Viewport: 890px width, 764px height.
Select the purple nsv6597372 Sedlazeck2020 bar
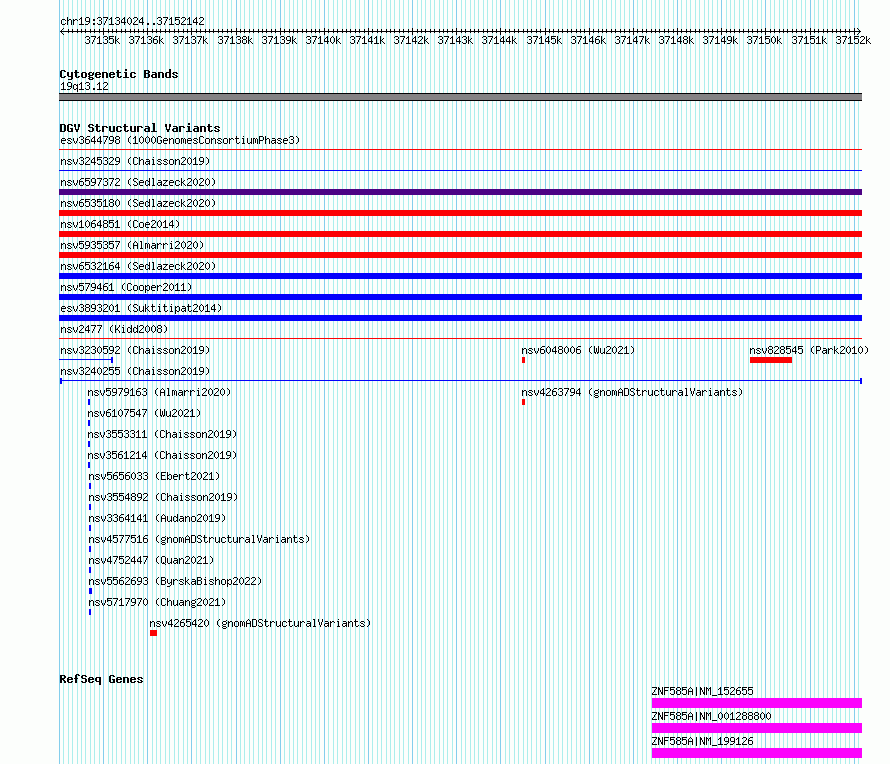point(460,192)
